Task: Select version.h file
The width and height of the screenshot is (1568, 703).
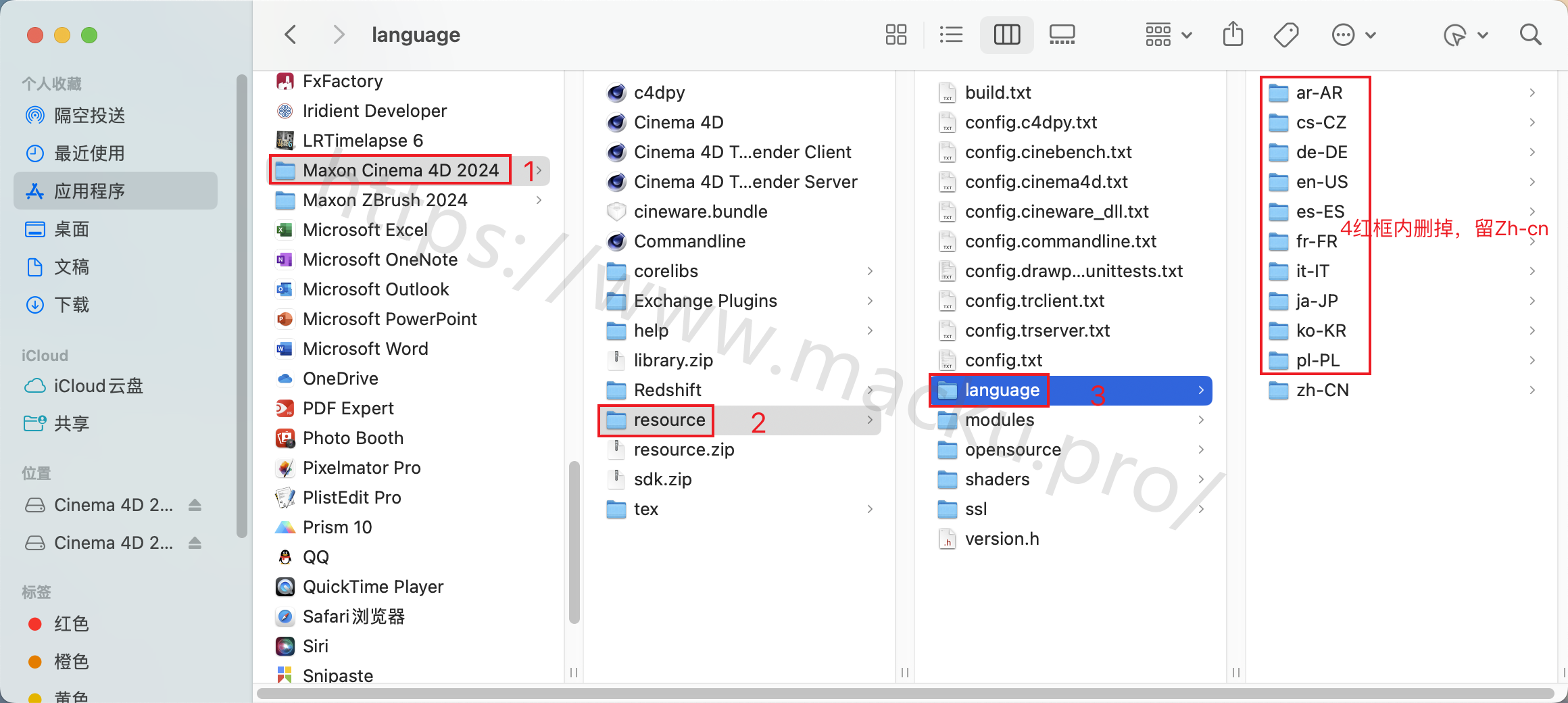Action: point(1071,539)
